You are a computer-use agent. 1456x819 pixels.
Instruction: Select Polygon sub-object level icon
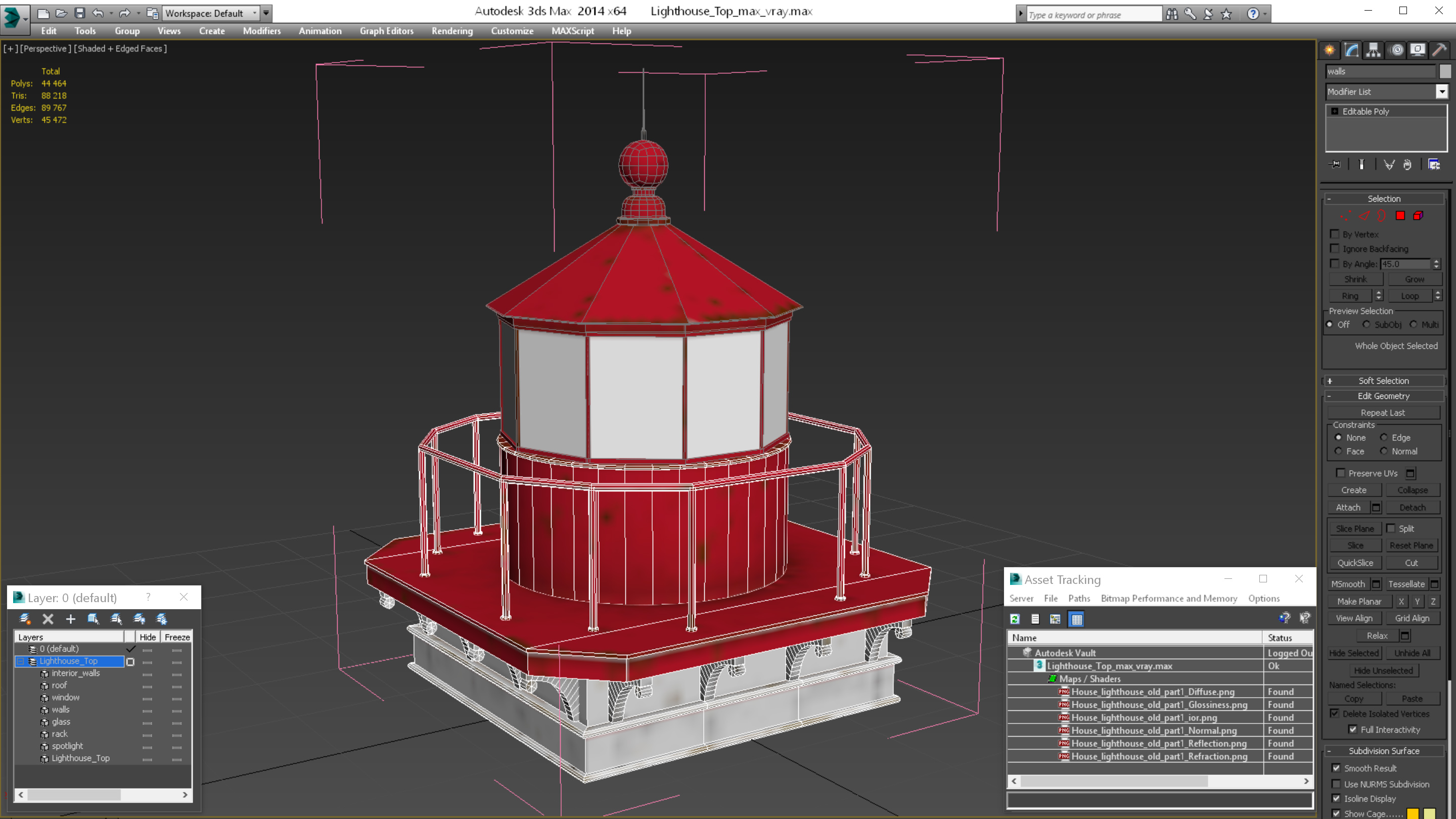click(x=1400, y=215)
